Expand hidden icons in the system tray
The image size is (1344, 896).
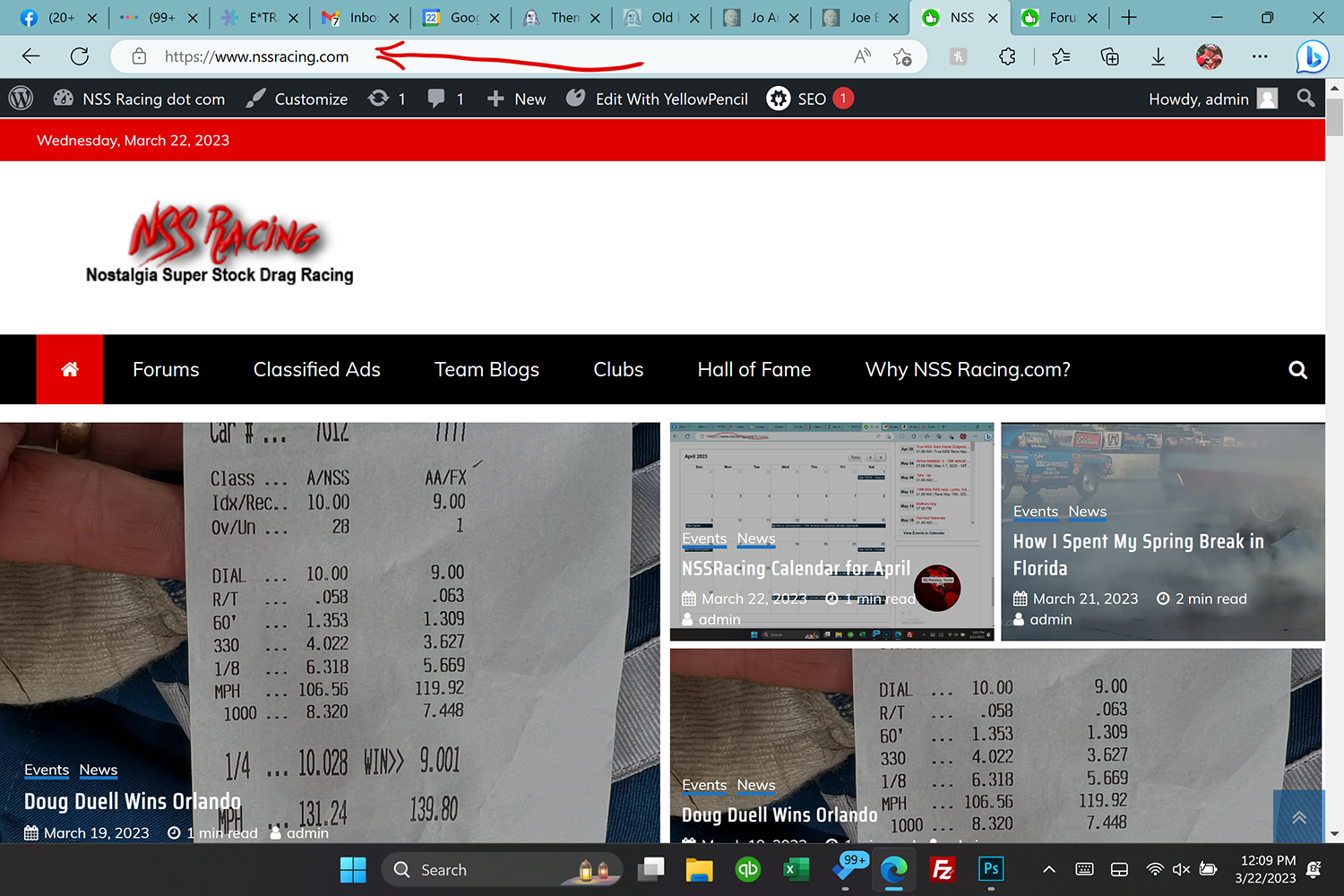pyautogui.click(x=1047, y=869)
